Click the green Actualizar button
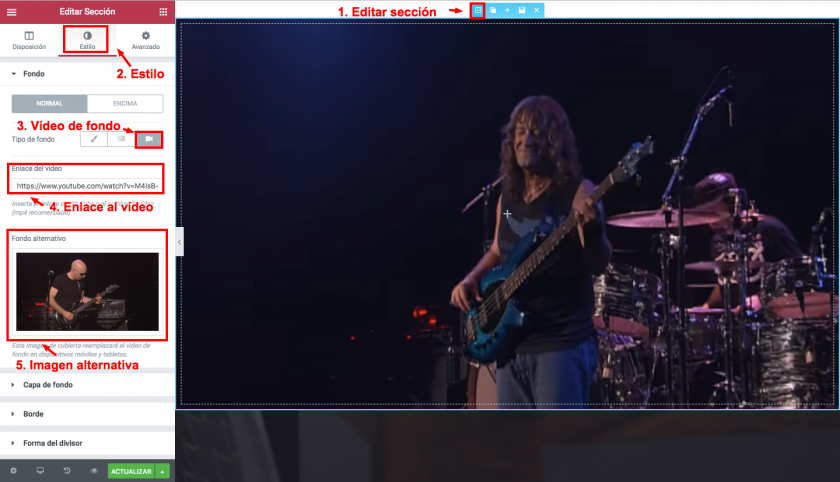 click(130, 470)
